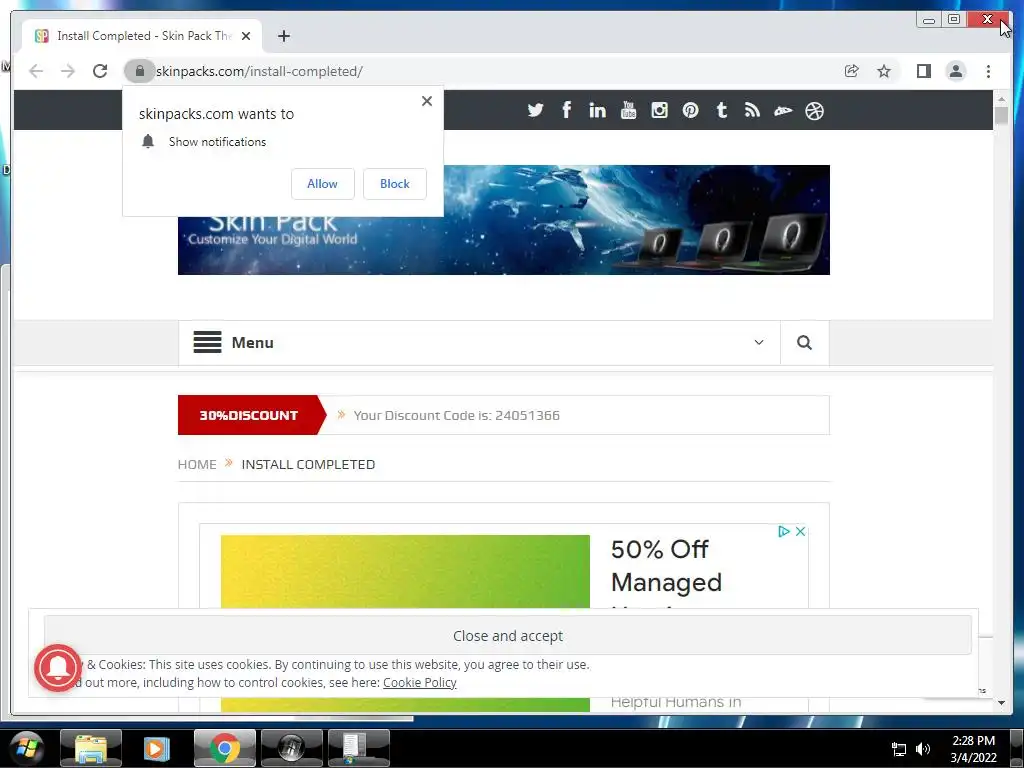1024x768 pixels.
Task: Open Windows Media Player taskbar icon
Action: 156,748
